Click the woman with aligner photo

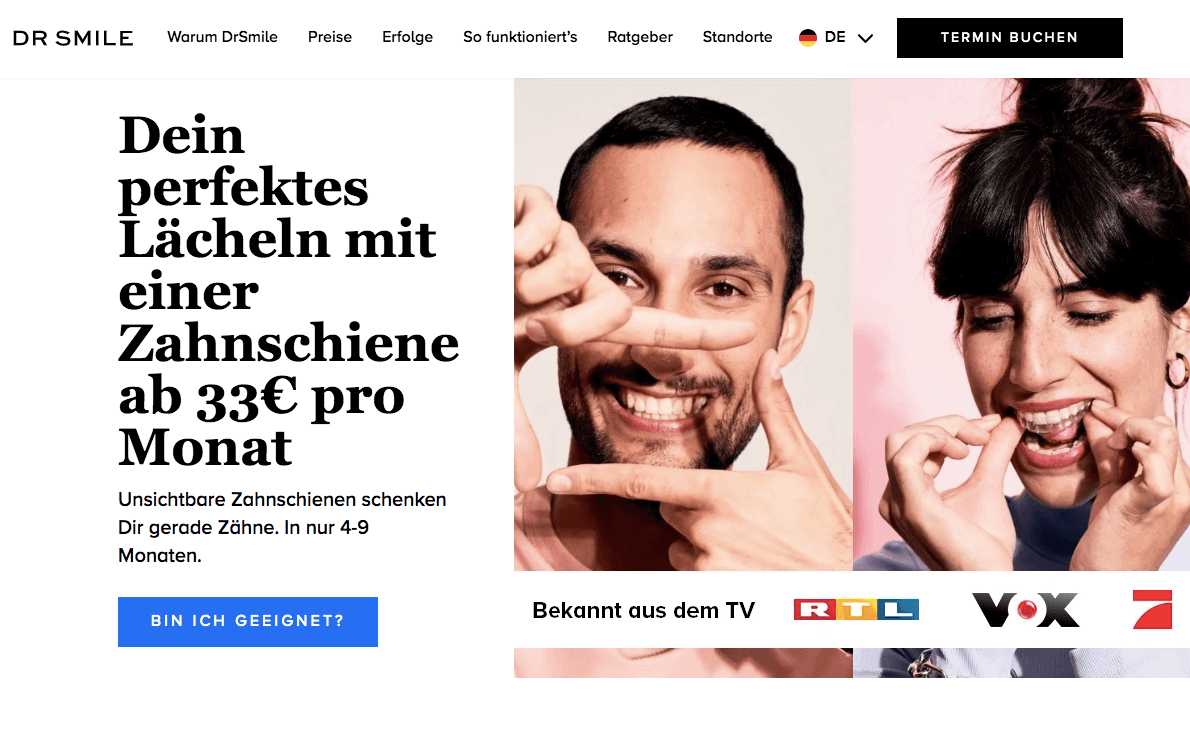pos(1022,325)
